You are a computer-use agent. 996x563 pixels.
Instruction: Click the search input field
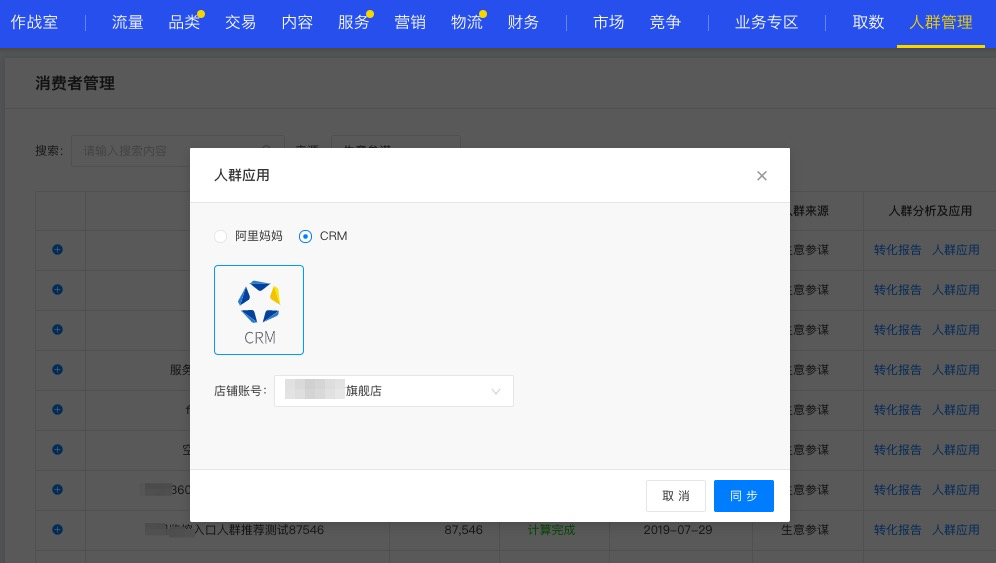pos(178,151)
